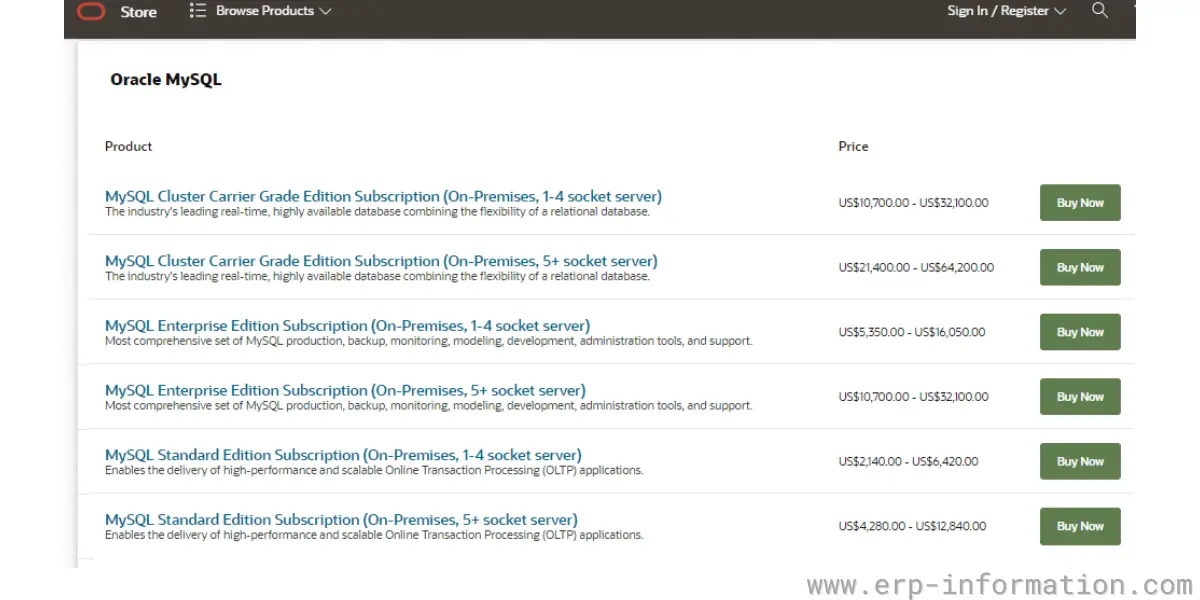Select price US$10,700.00 - US$32,100.00 of Cluster 1-4 socket

pyautogui.click(x=913, y=203)
